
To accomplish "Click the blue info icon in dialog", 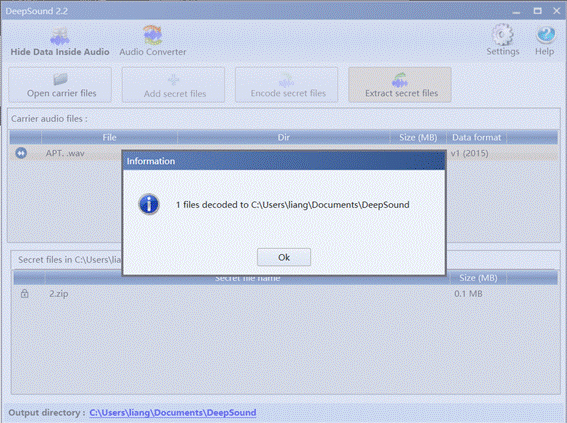I will (x=149, y=204).
